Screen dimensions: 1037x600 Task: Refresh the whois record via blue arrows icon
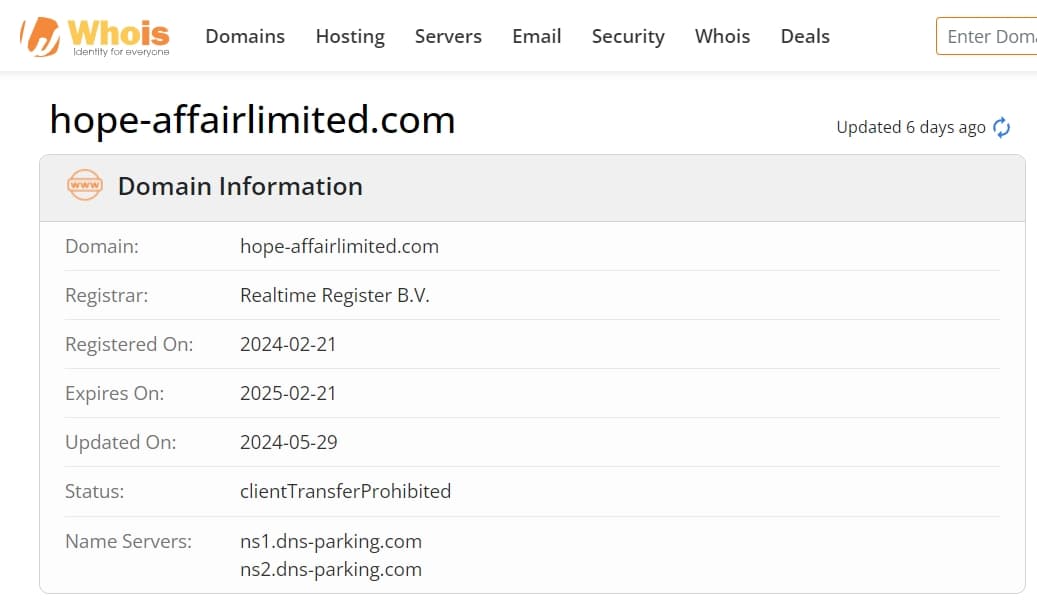1001,127
